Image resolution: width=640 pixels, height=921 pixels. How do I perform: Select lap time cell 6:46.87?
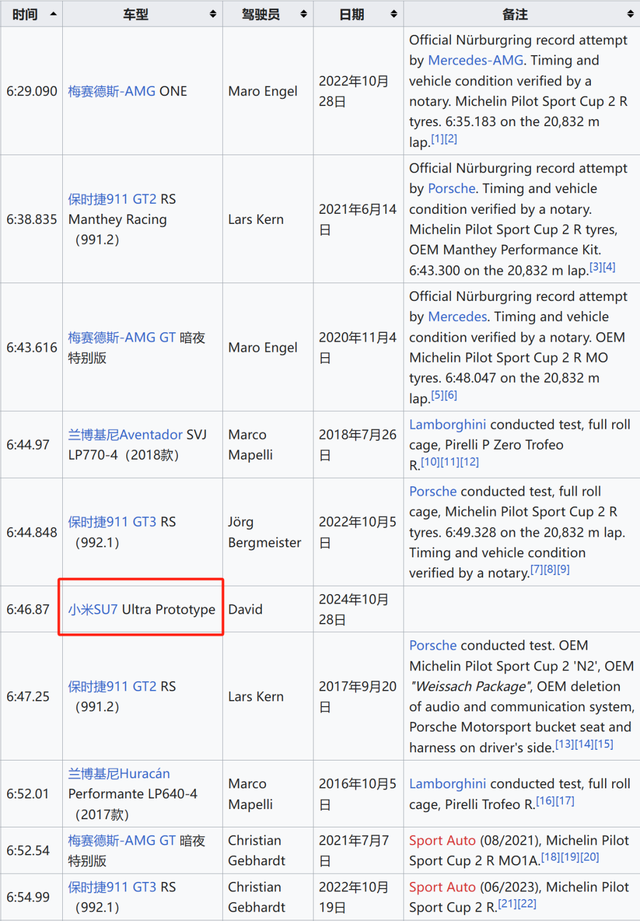click(x=32, y=609)
